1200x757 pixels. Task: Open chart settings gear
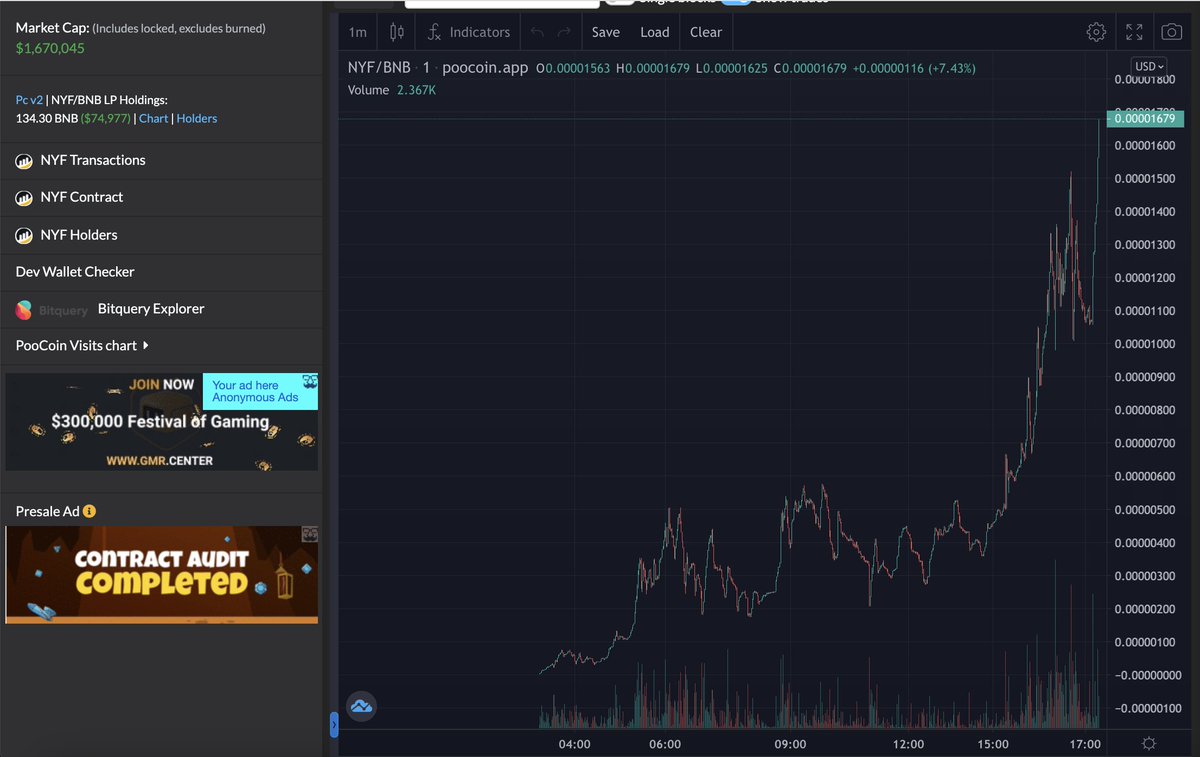[1096, 32]
